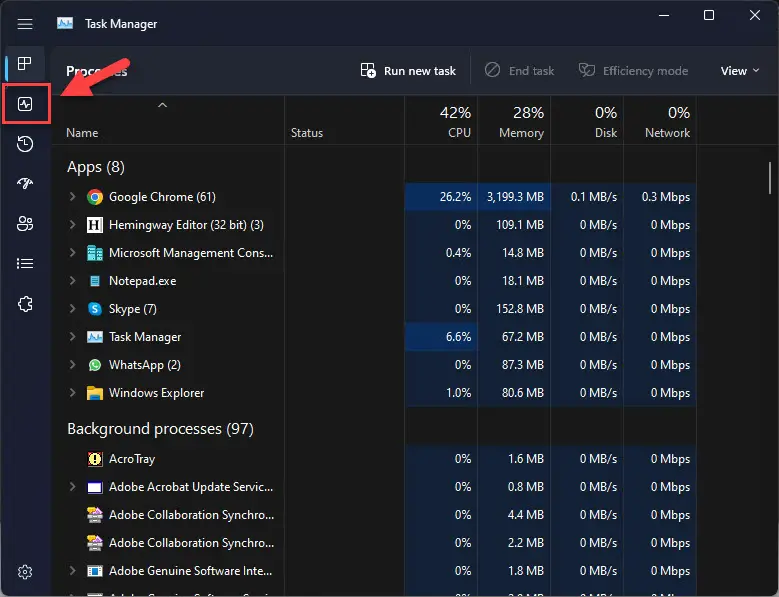The width and height of the screenshot is (779, 597).
Task: Maximize the Task Manager window
Action: 709,15
